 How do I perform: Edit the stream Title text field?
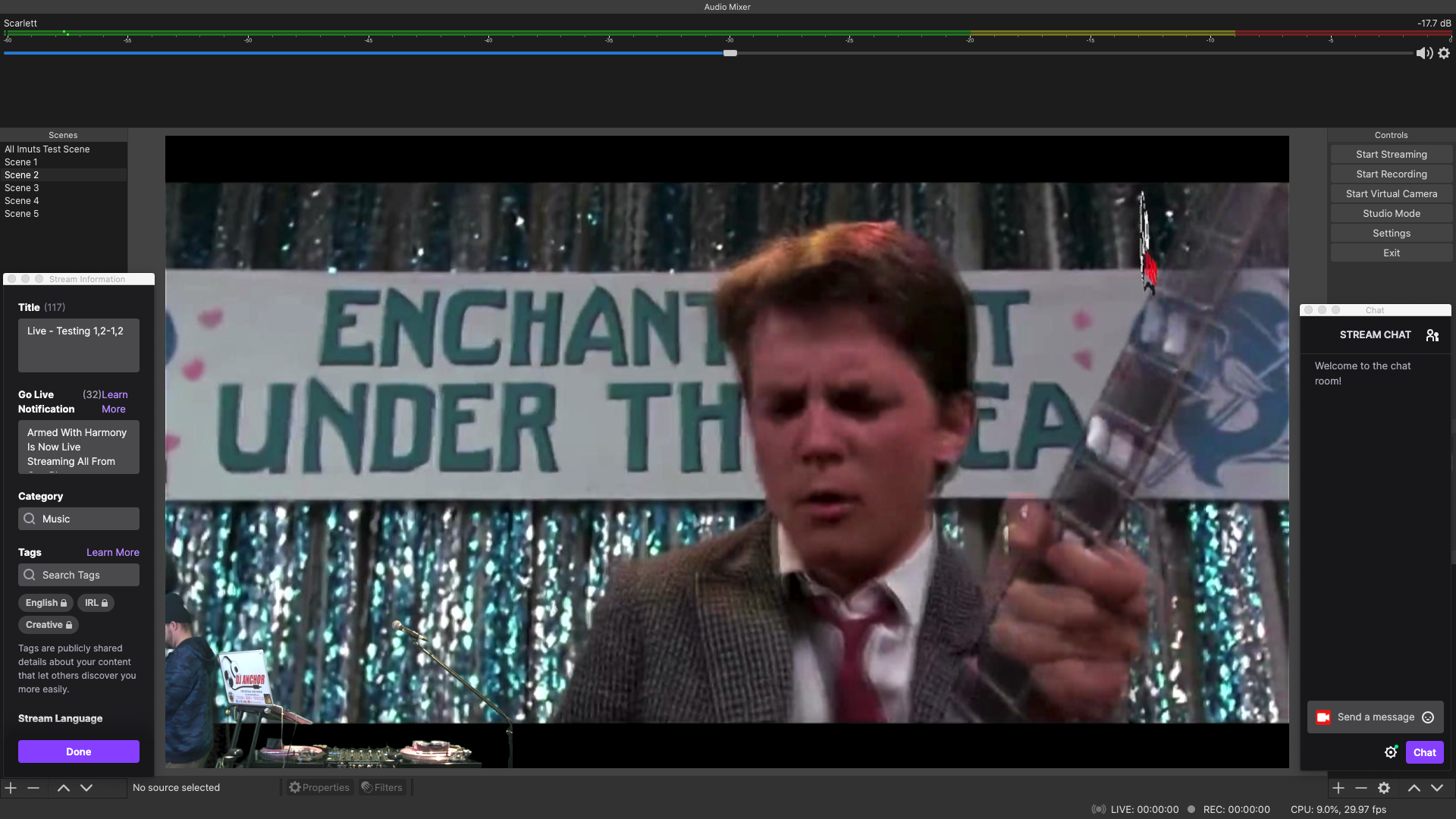click(x=79, y=345)
